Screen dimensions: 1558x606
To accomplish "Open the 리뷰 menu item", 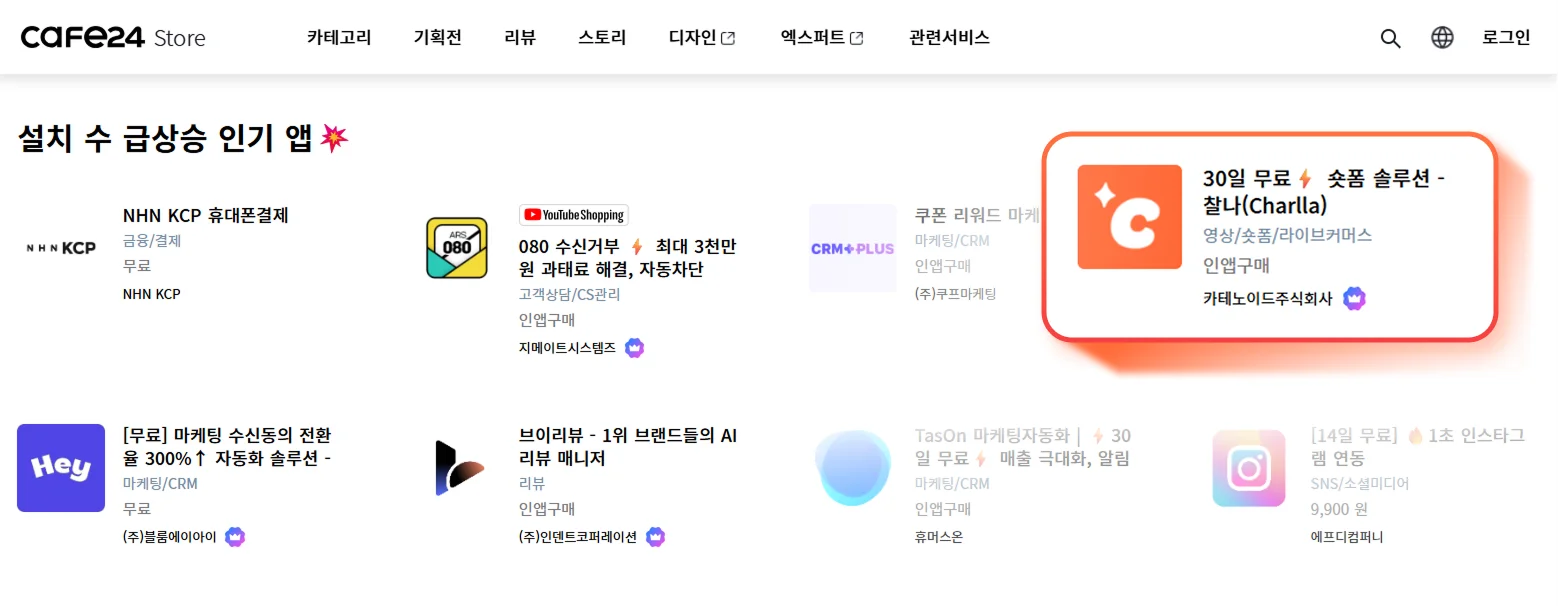I will coord(520,38).
